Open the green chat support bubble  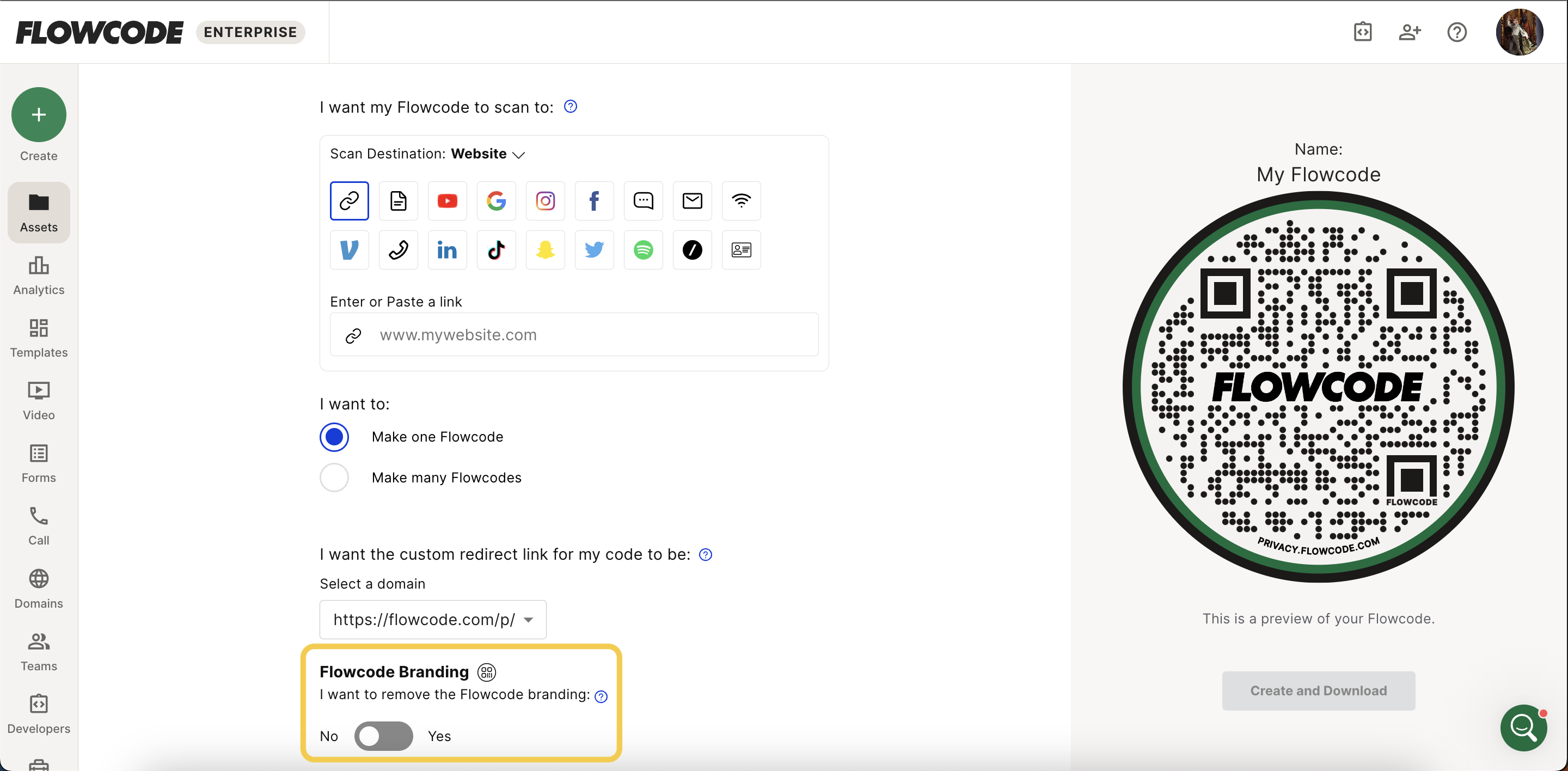coord(1523,727)
